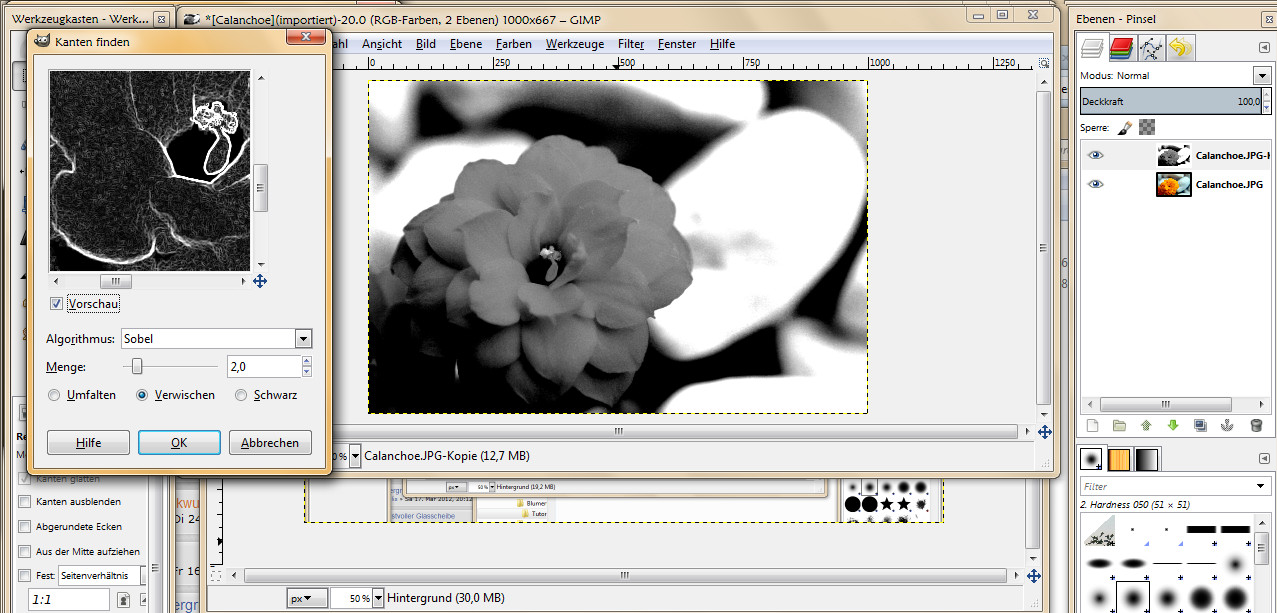The width and height of the screenshot is (1277, 613).
Task: Select the Schwarz radio option
Action: coord(241,395)
